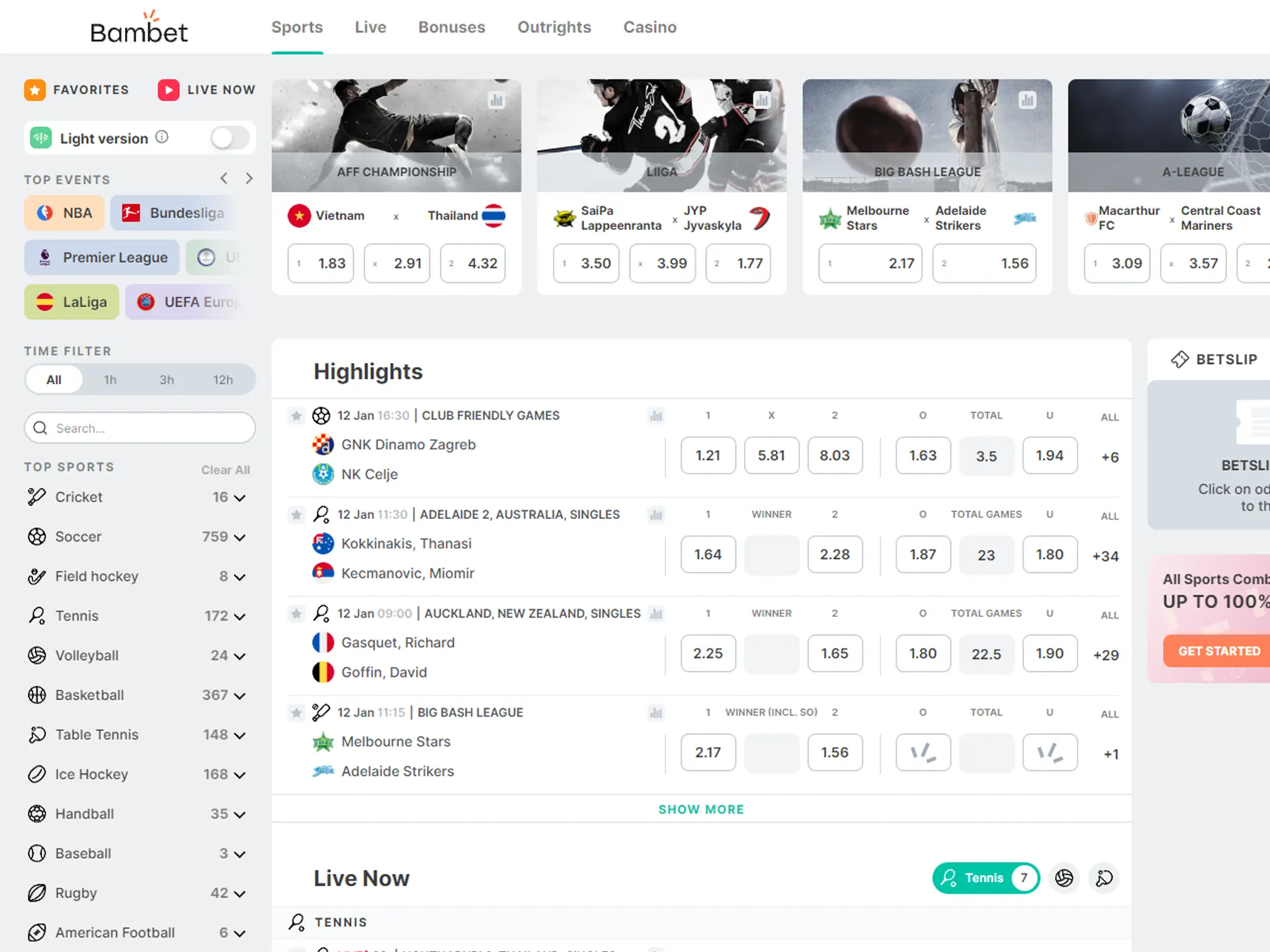
Task: Open statistics icon on Liiga card
Action: pos(762,100)
